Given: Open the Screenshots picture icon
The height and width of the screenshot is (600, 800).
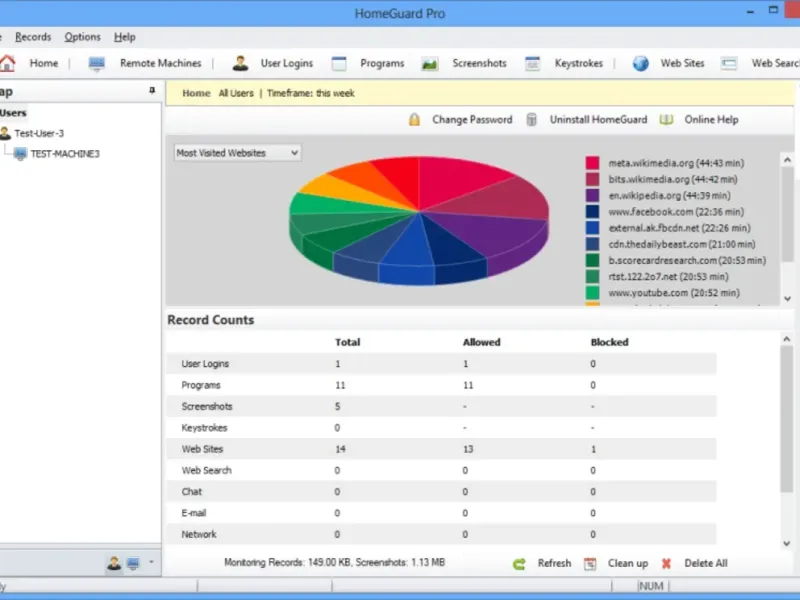Looking at the screenshot, I should tap(430, 64).
